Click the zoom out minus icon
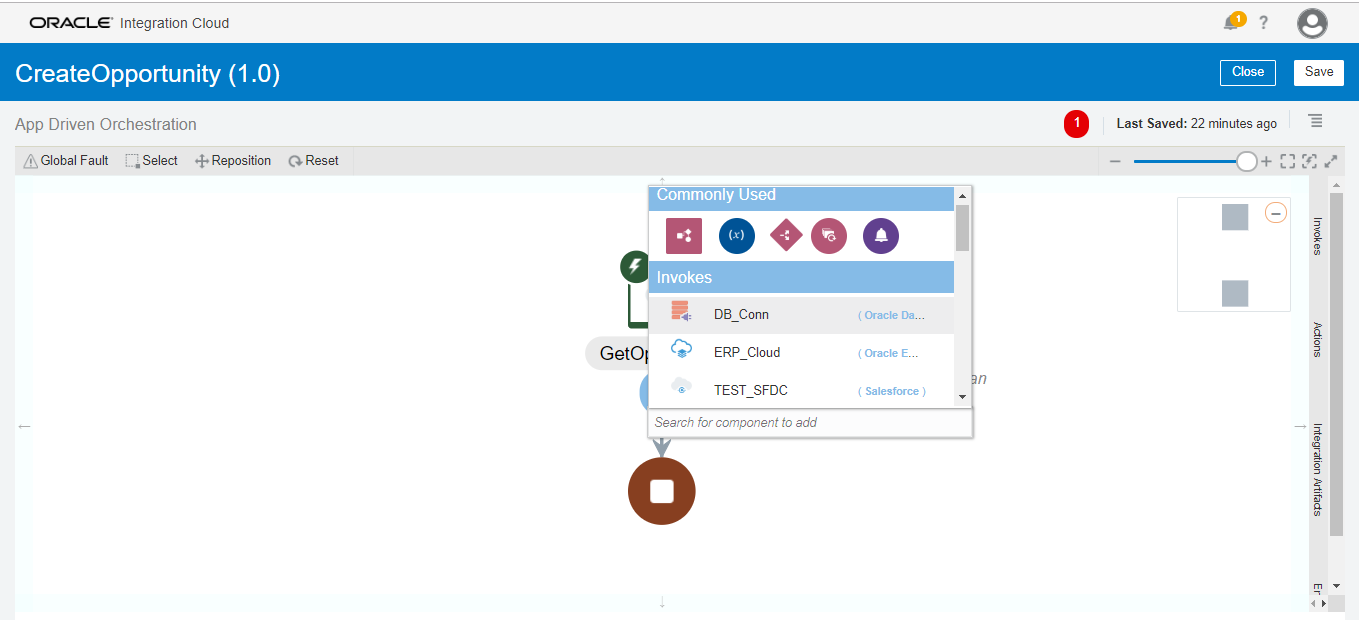 click(x=1115, y=161)
